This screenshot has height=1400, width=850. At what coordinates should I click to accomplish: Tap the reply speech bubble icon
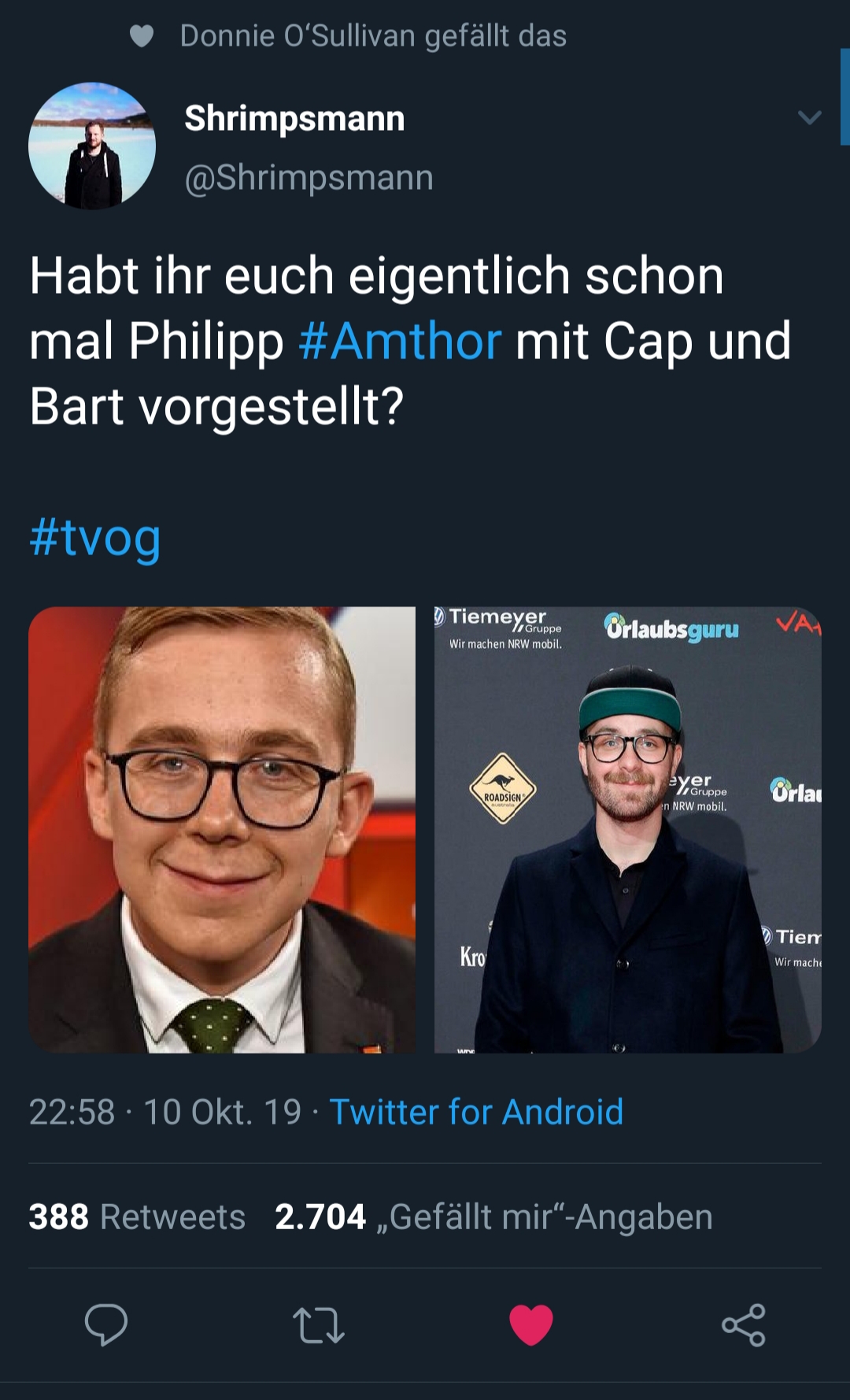(106, 1324)
